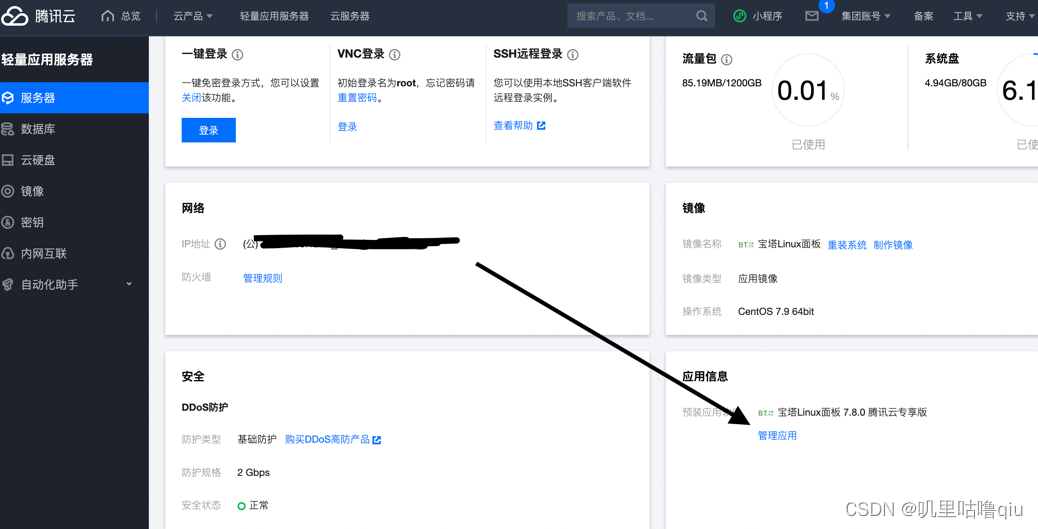Screen dimensions: 1038x529
Task: Click the 镜像 sidebar icon
Action: (8, 191)
